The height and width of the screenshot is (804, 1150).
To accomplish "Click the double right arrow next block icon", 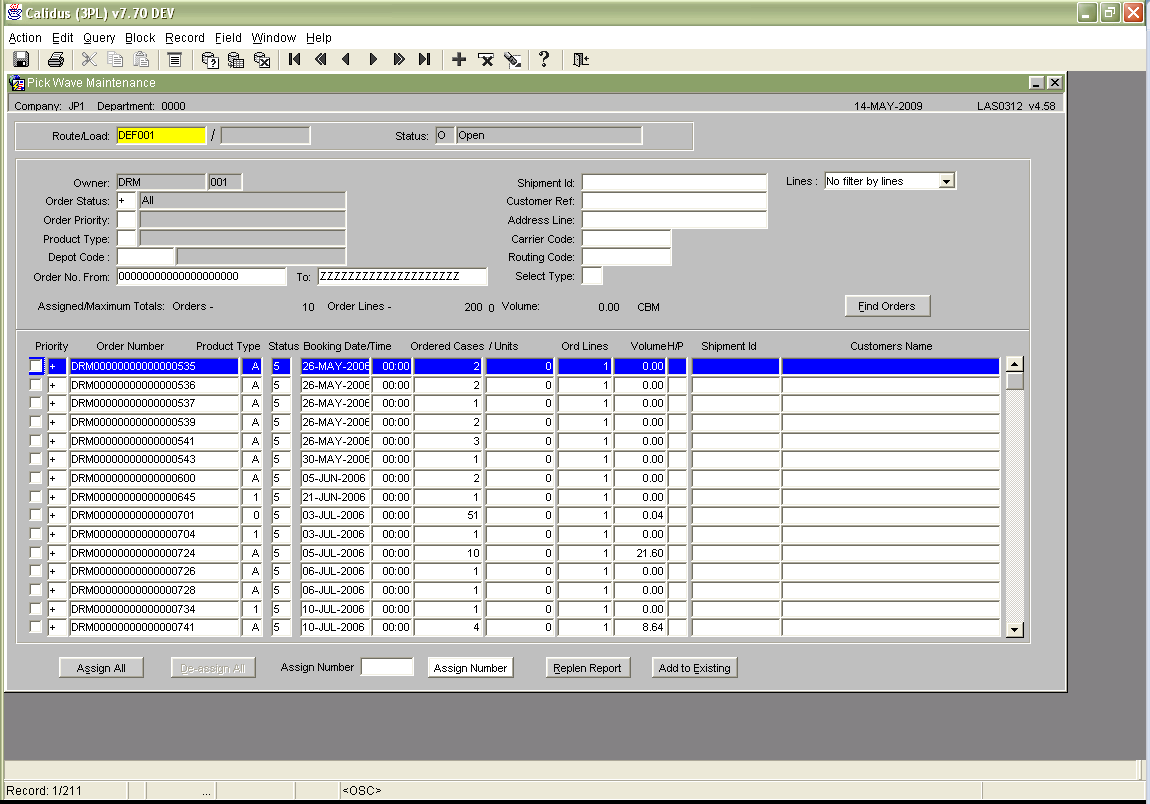I will pyautogui.click(x=398, y=59).
